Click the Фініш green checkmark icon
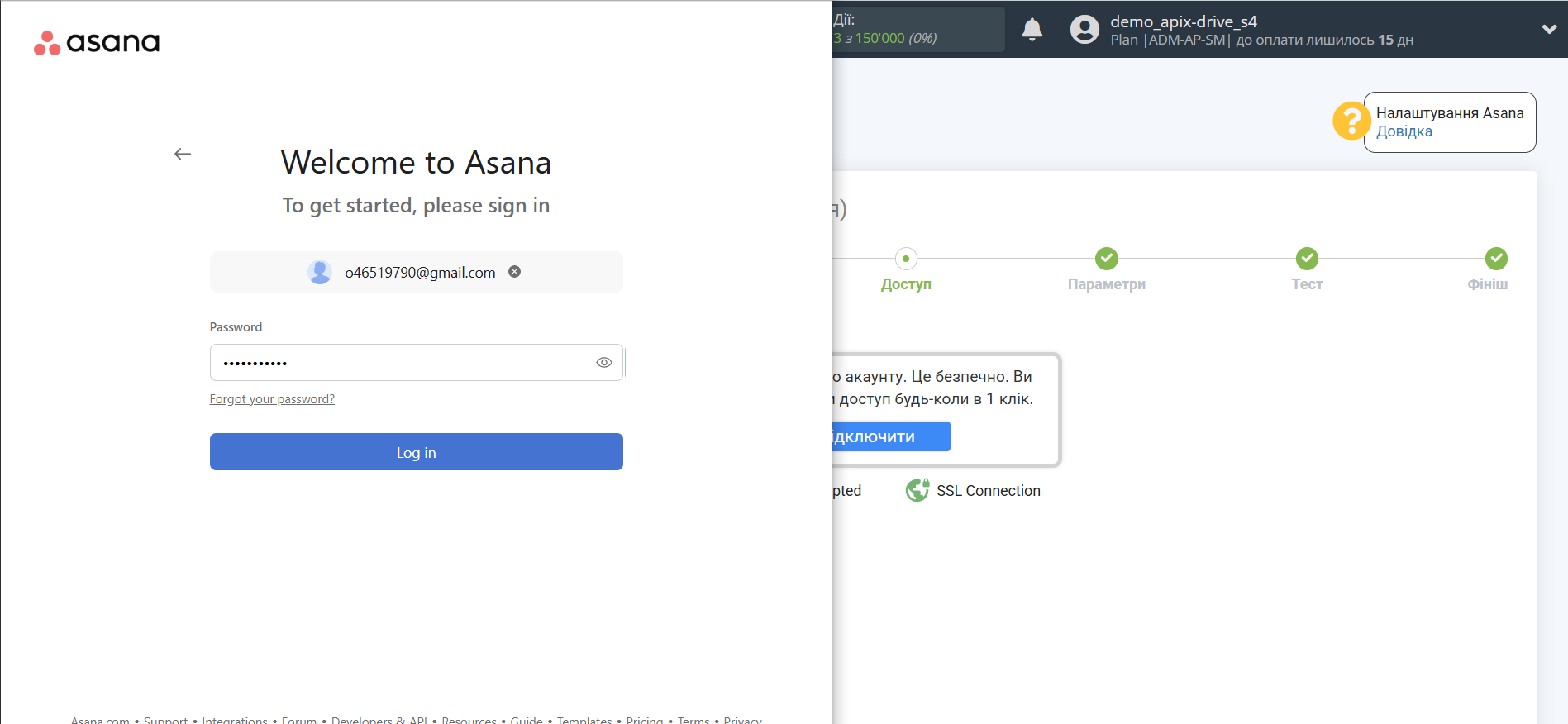 (x=1496, y=259)
